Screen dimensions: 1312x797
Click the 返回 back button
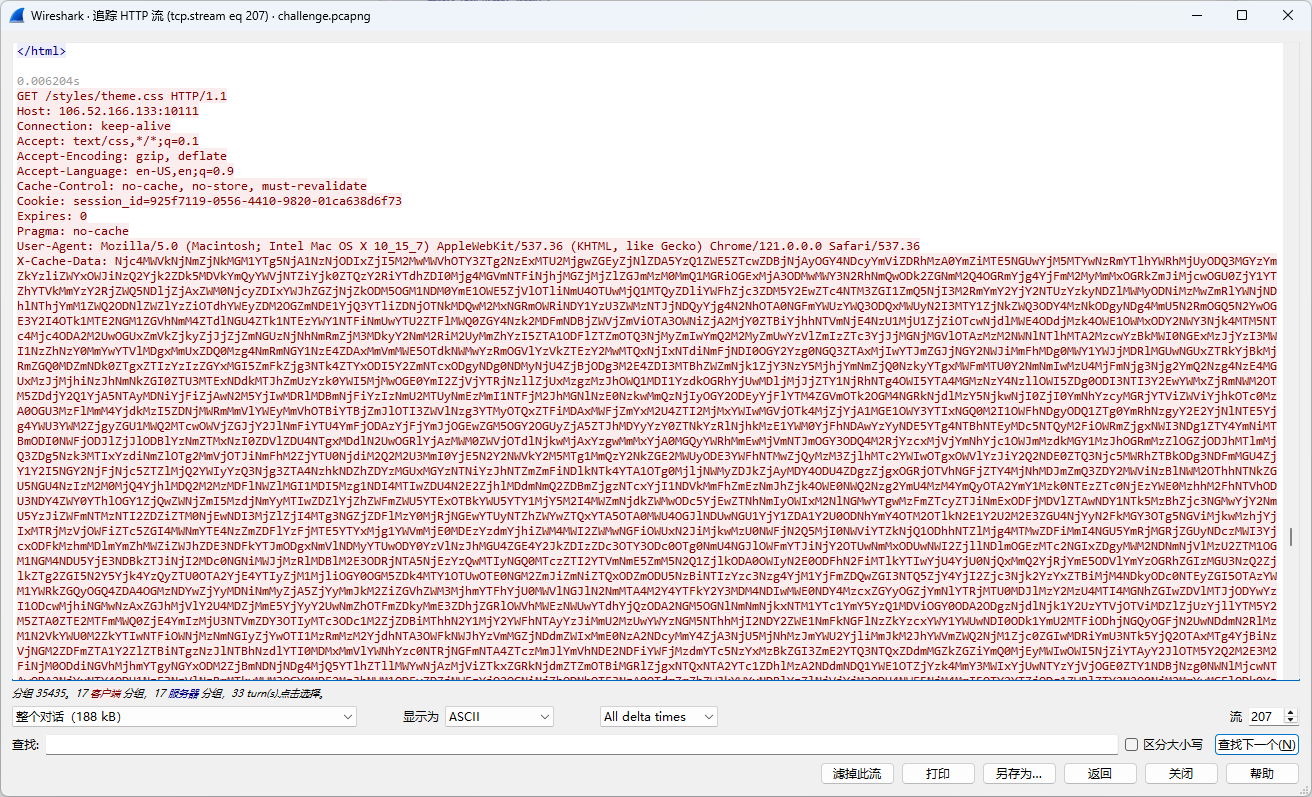tap(1099, 773)
